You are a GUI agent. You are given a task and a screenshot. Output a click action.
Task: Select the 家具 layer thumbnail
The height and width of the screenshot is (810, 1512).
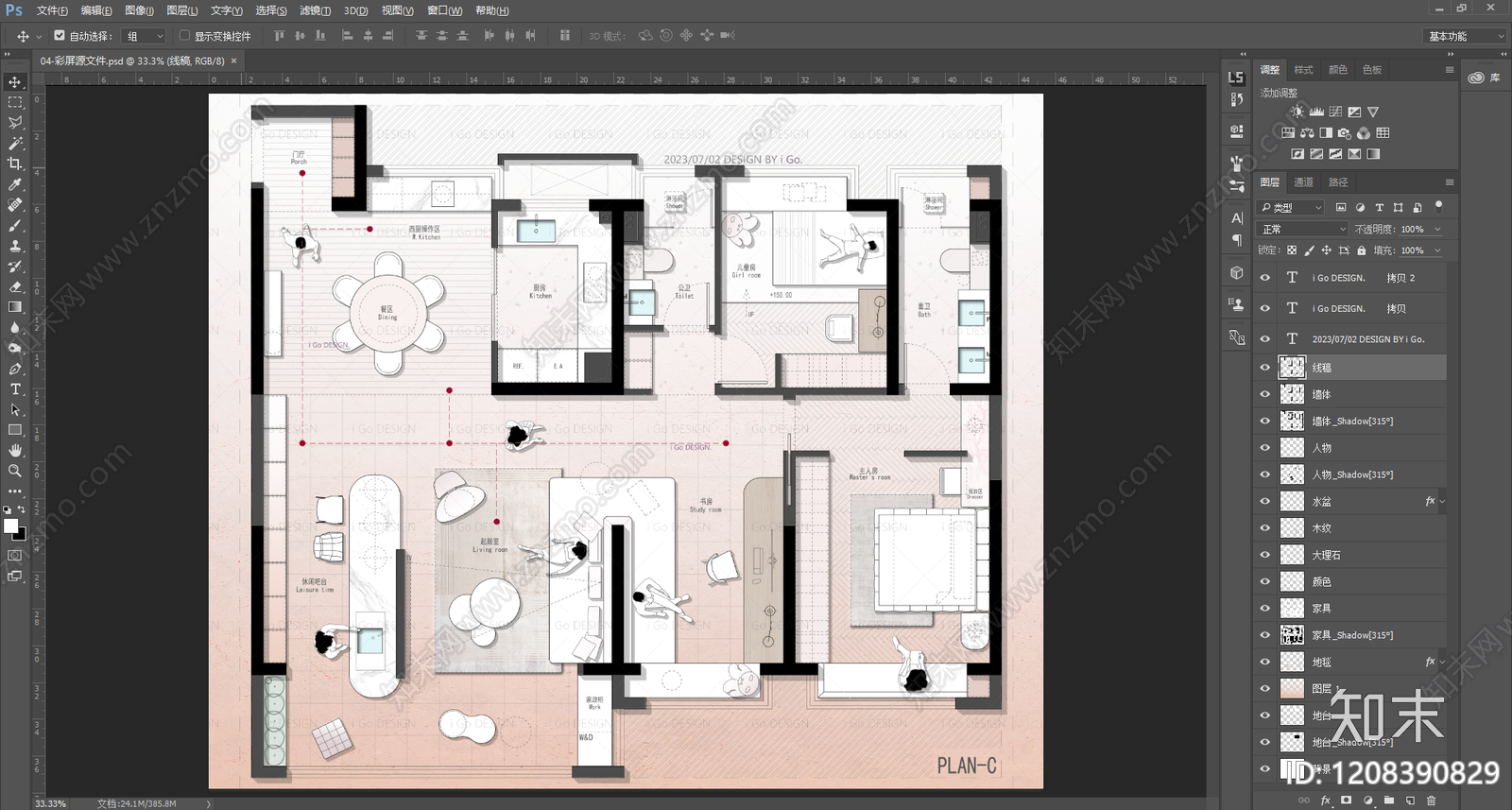pyautogui.click(x=1292, y=609)
